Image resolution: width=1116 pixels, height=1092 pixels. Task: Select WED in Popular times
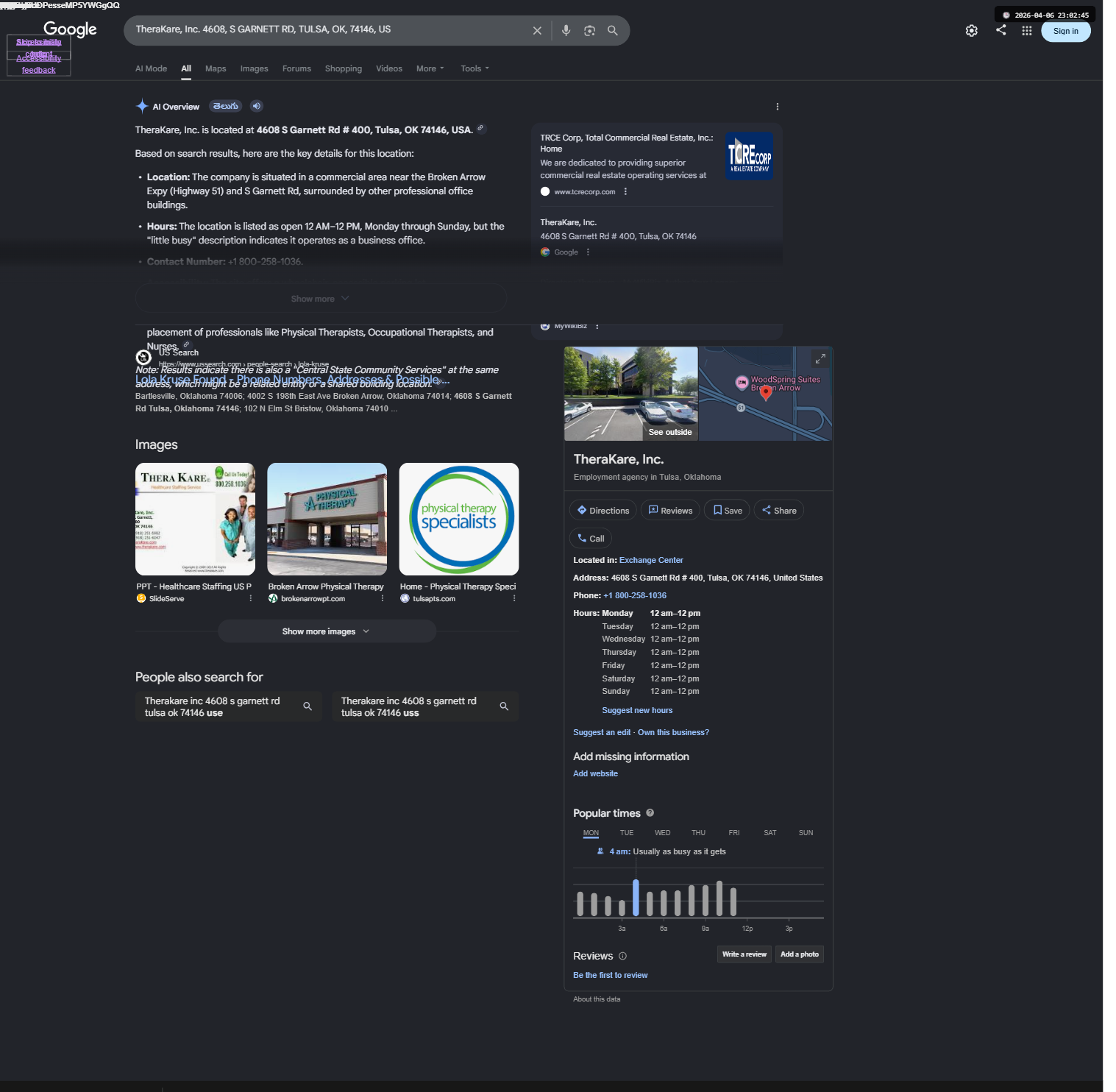[662, 833]
